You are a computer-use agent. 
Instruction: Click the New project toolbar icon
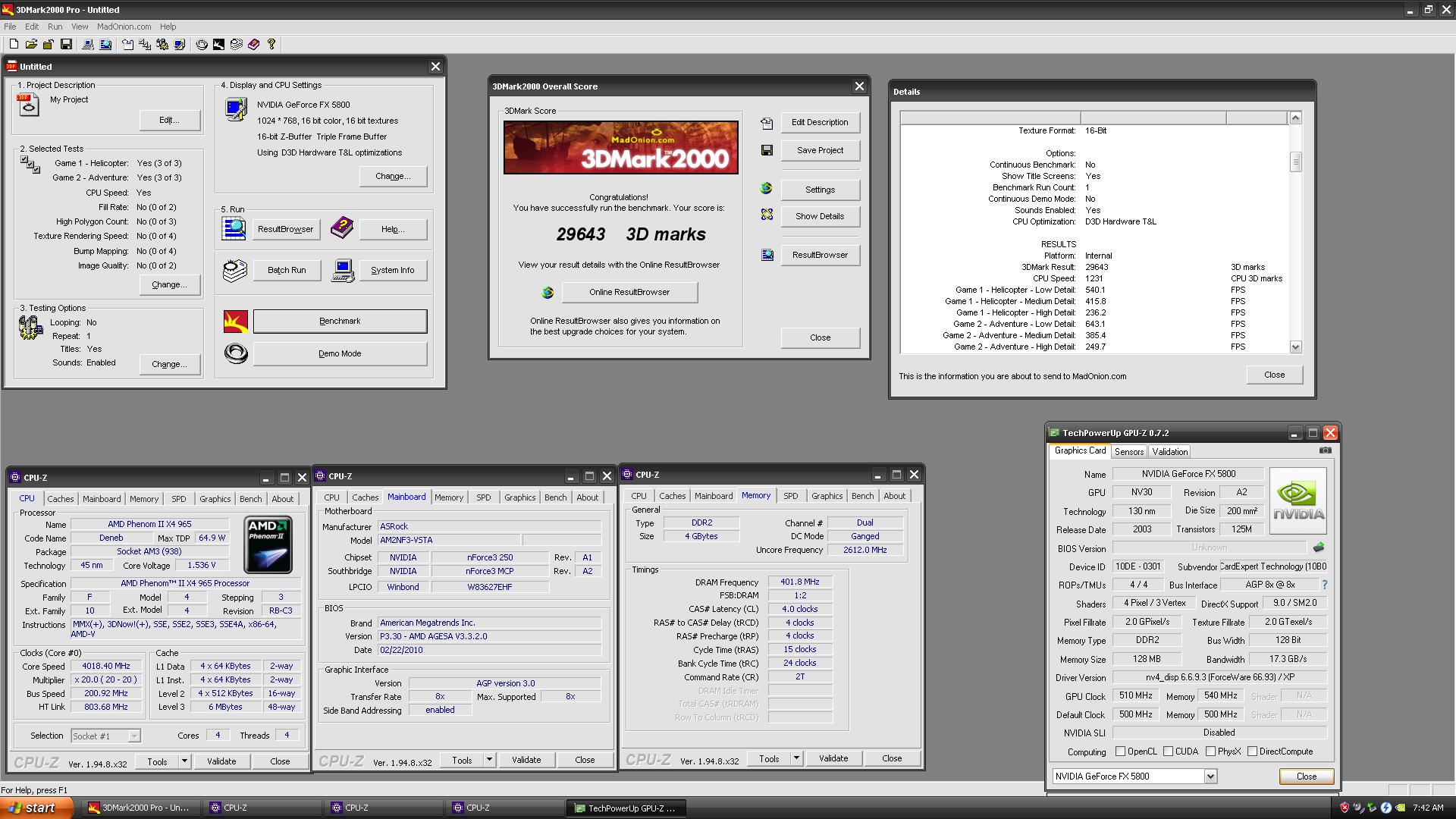pos(14,45)
